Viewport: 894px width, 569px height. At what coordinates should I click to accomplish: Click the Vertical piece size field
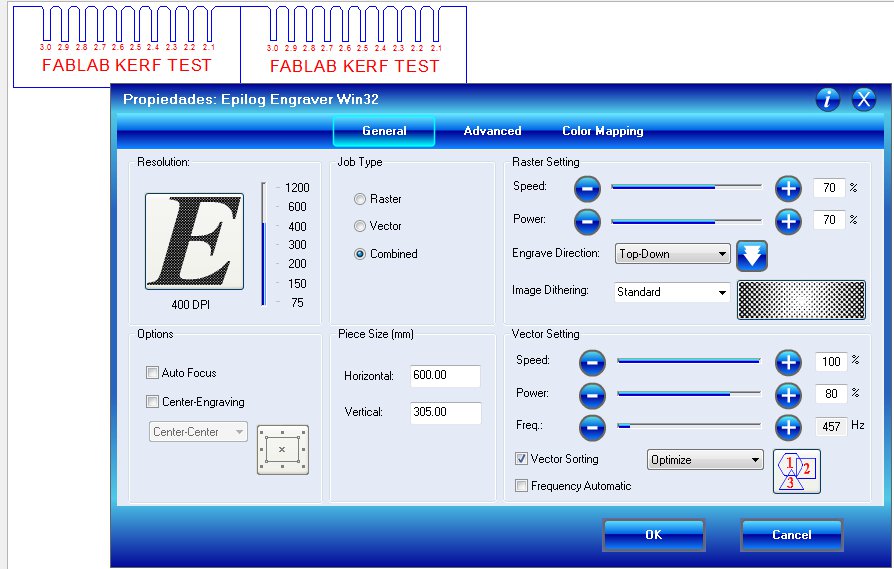[x=445, y=412]
